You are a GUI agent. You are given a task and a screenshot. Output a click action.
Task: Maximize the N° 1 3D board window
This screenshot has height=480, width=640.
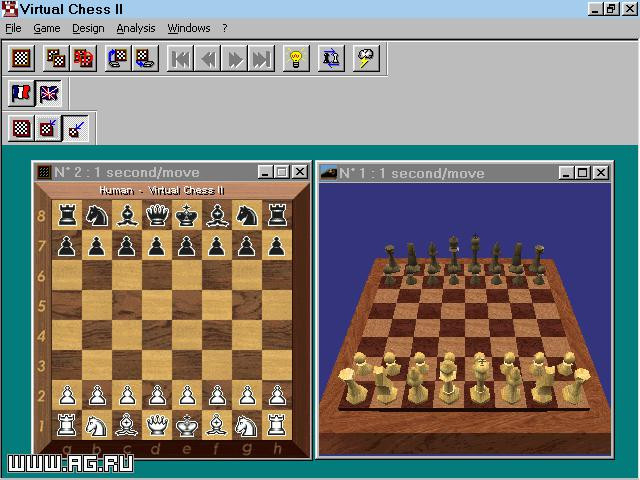[x=582, y=173]
